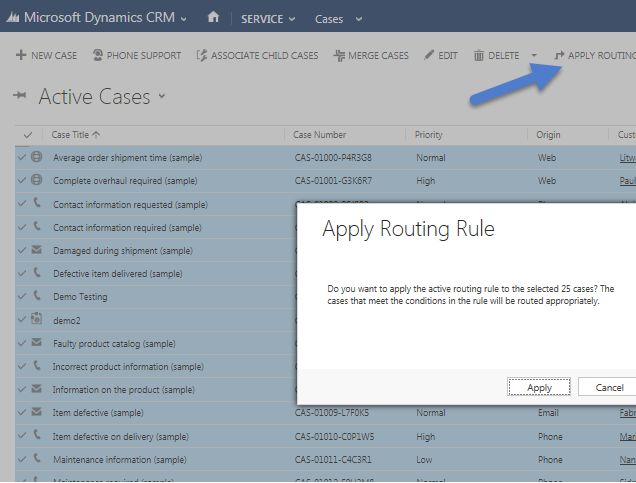Click case number CAS-01011-C4C3R1
Image resolution: width=636 pixels, height=483 pixels.
coord(333,460)
